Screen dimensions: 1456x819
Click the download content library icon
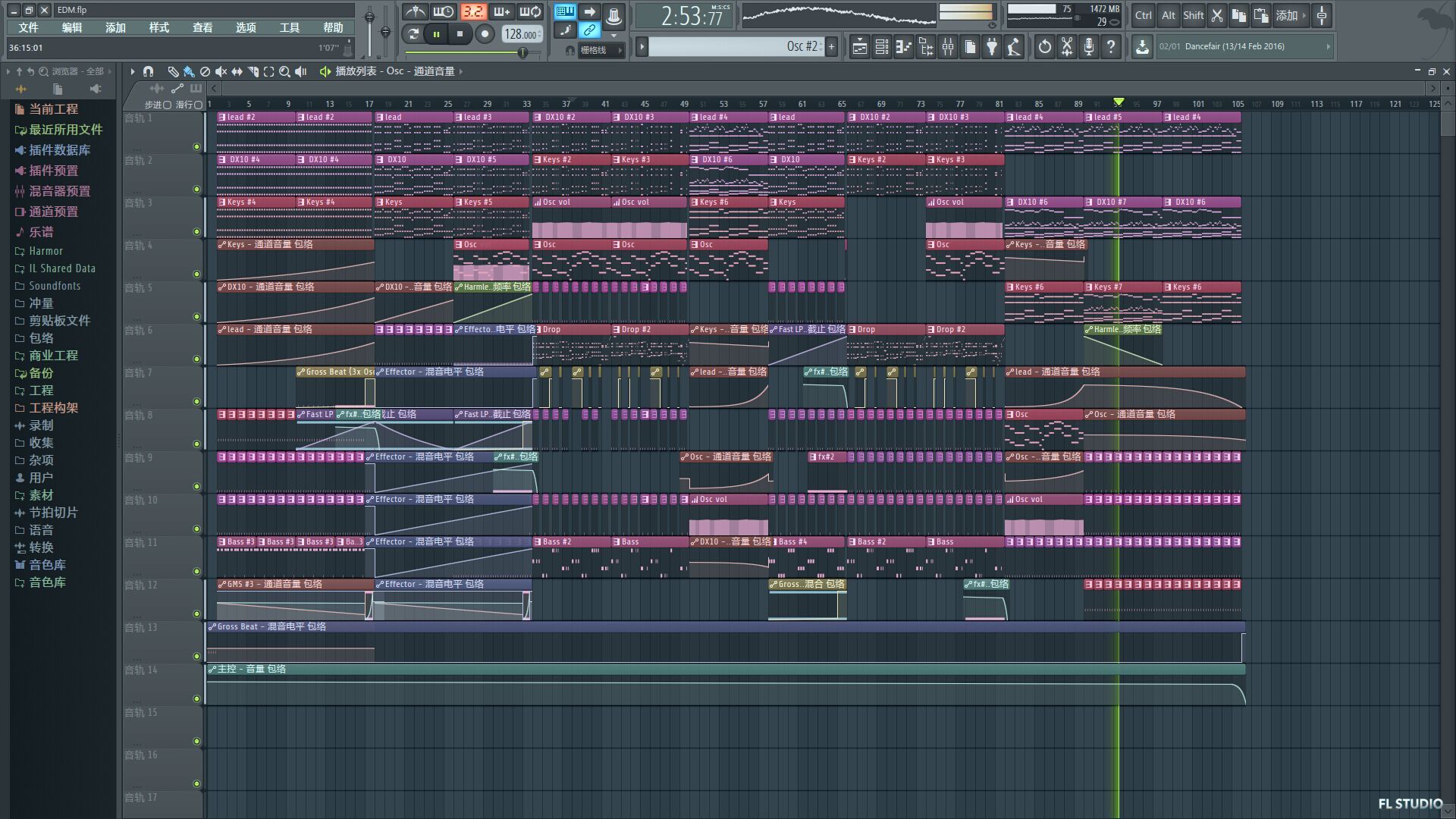click(1142, 47)
